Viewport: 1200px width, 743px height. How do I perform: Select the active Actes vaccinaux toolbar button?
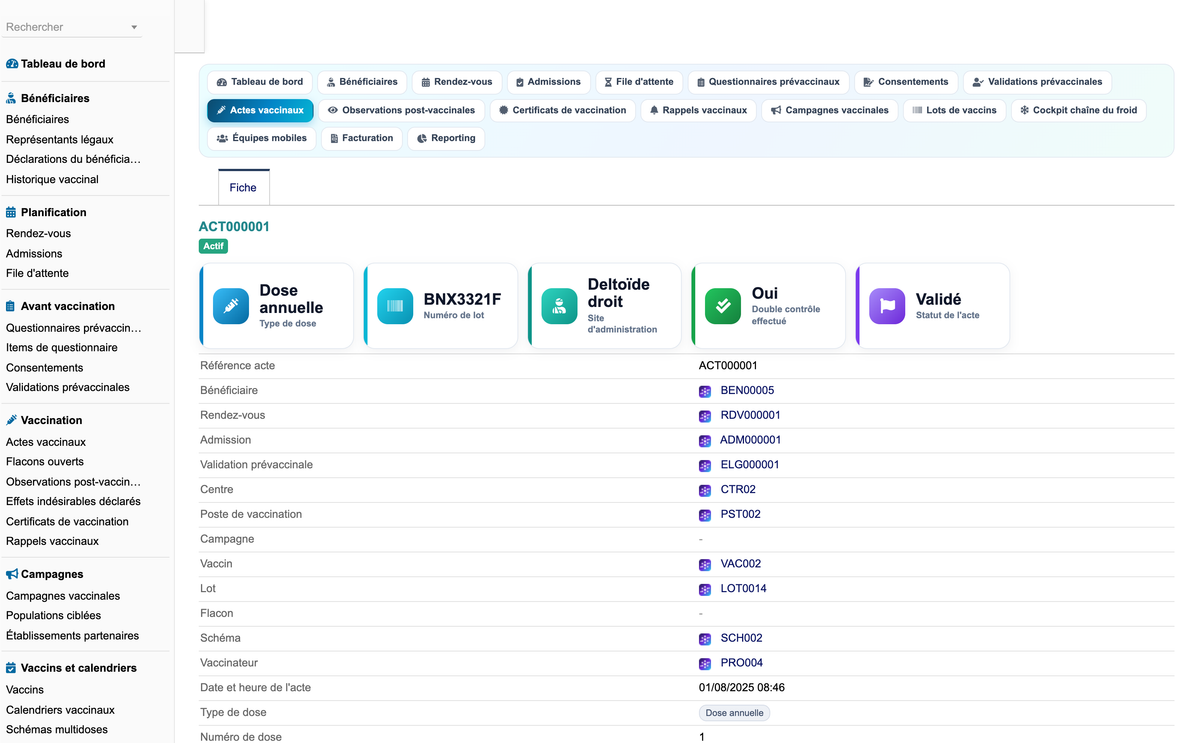tap(260, 110)
